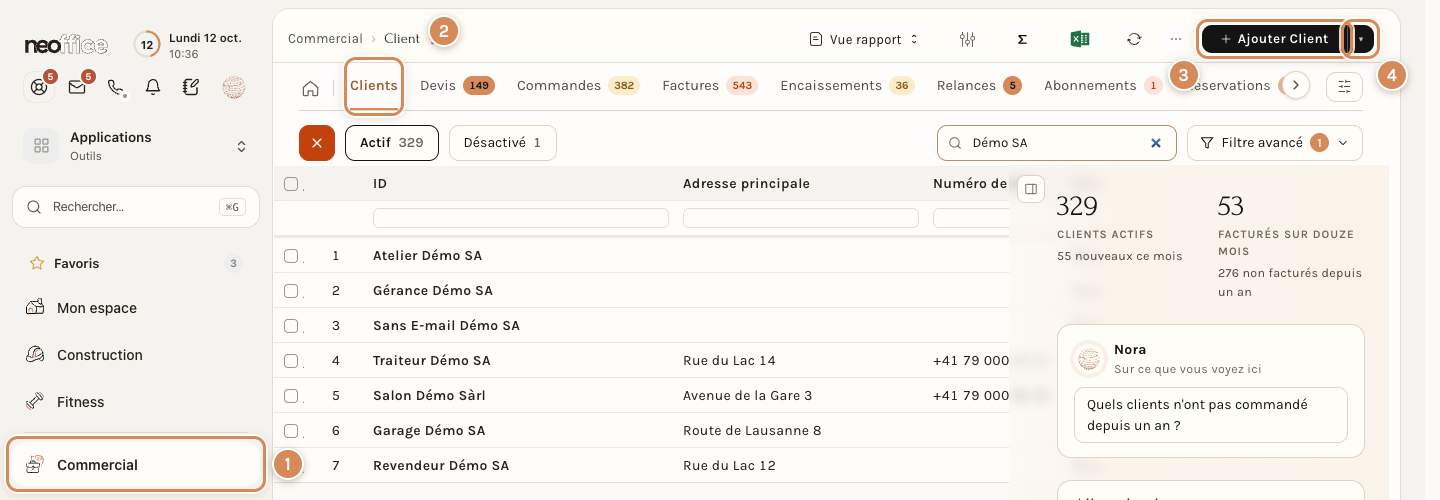1440x500 pixels.
Task: Click the date ring showing 12
Action: (x=147, y=45)
